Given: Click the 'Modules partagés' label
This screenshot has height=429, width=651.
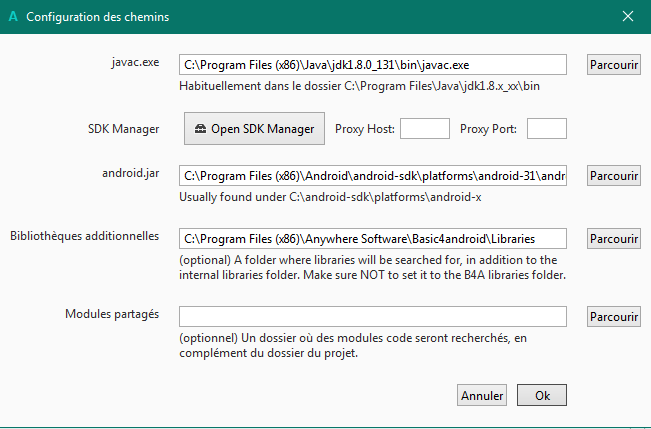Looking at the screenshot, I should (112, 314).
